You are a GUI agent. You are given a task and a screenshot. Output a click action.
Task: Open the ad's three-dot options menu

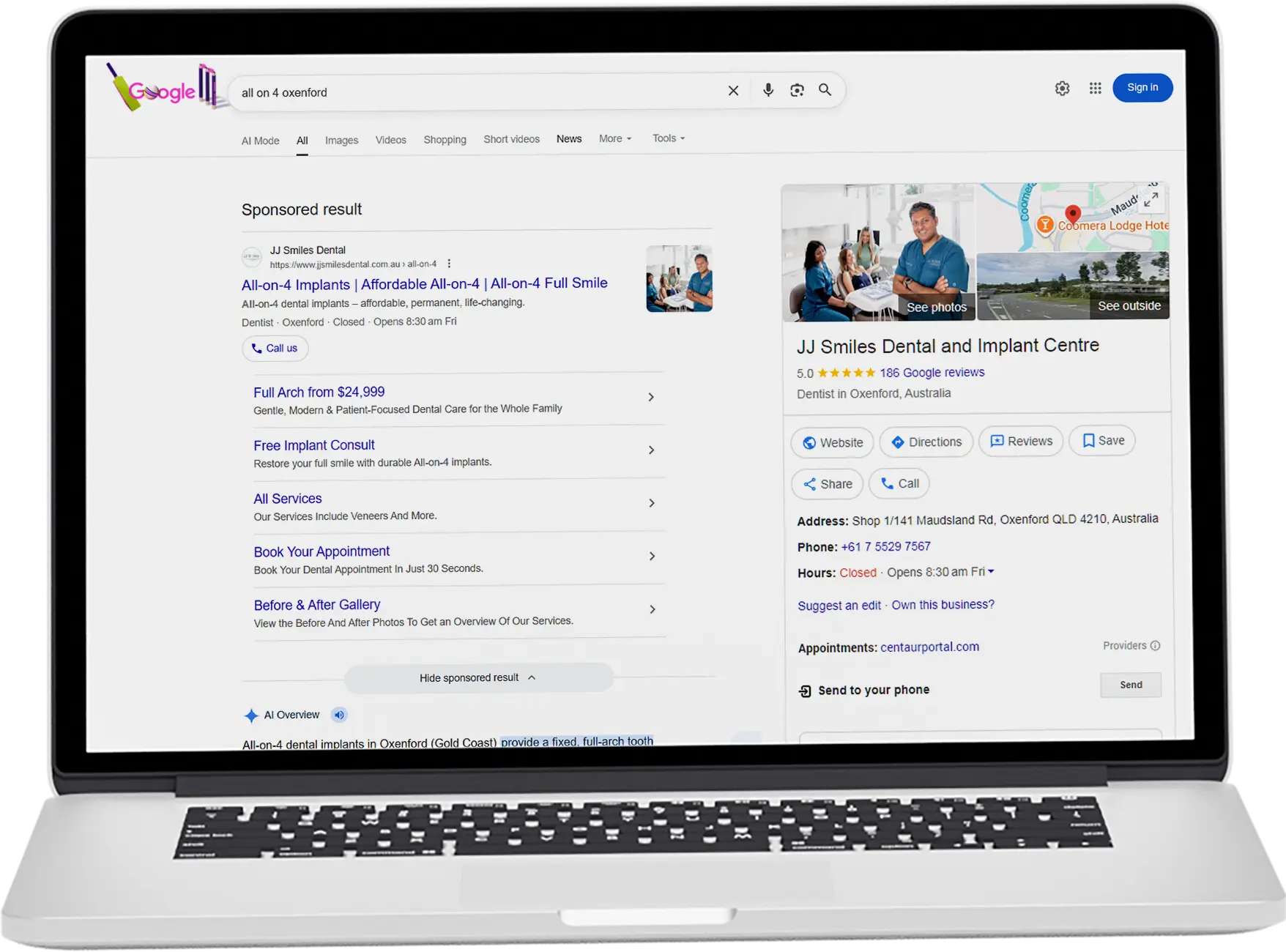tap(449, 264)
